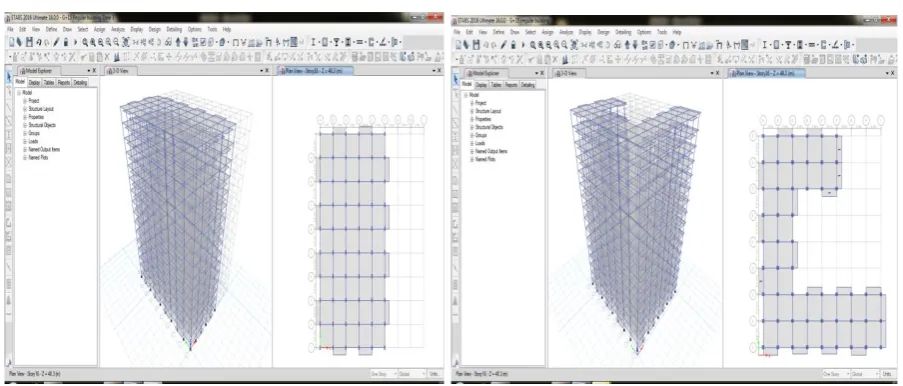Open 3-D View panel arrow in L-shaped building window
Viewport: 903px width, 386px height.
click(x=712, y=73)
